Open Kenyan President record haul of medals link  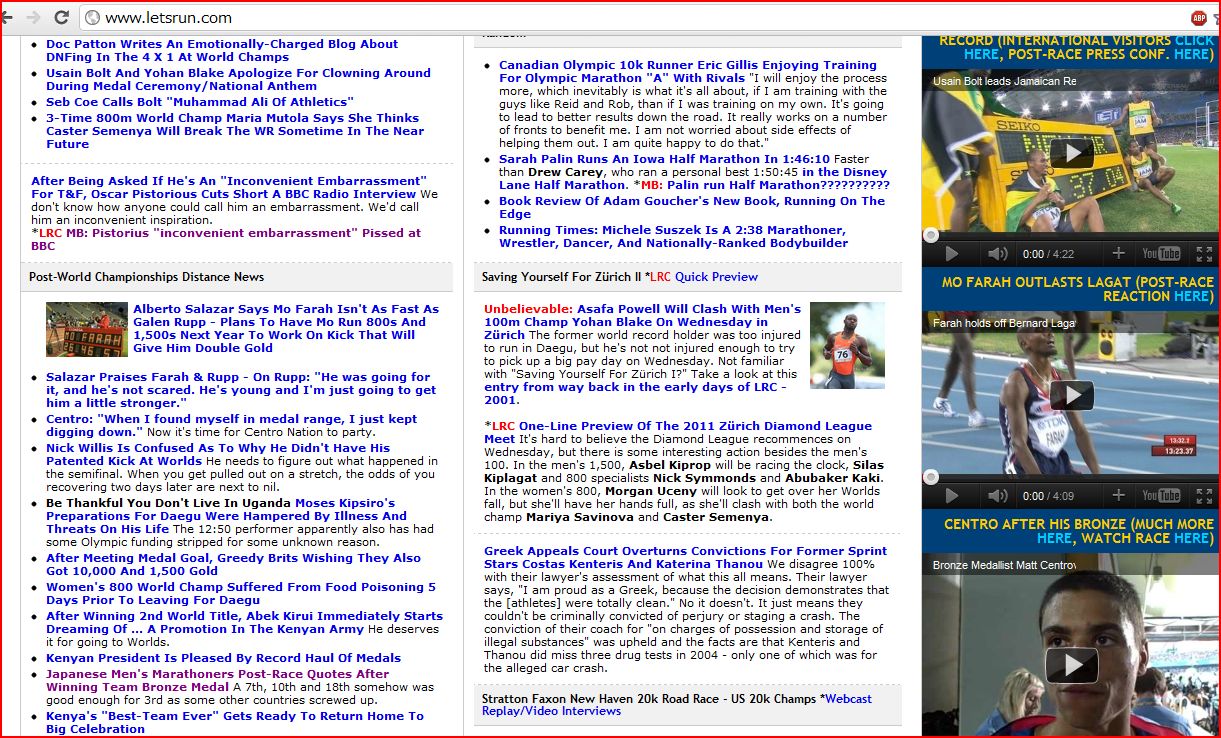(223, 658)
